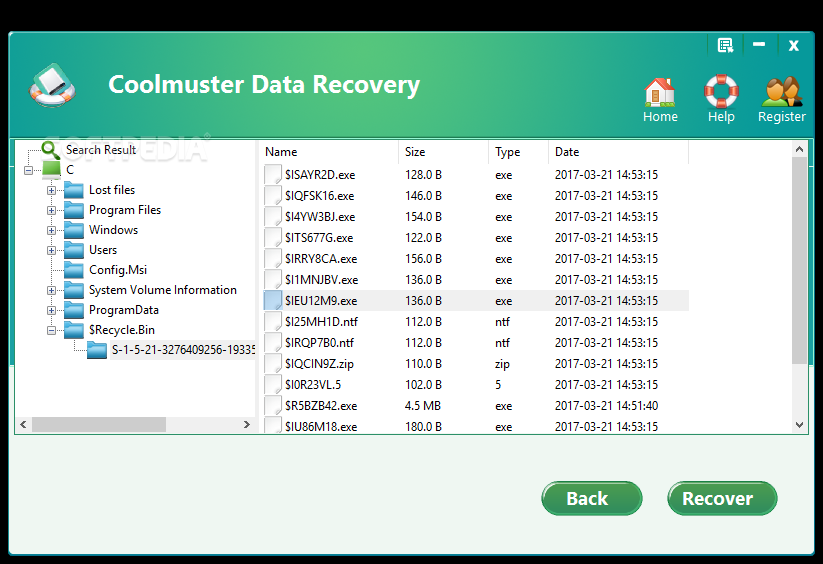Sort by the Size column header
Screen dimensions: 823x564
[444, 152]
